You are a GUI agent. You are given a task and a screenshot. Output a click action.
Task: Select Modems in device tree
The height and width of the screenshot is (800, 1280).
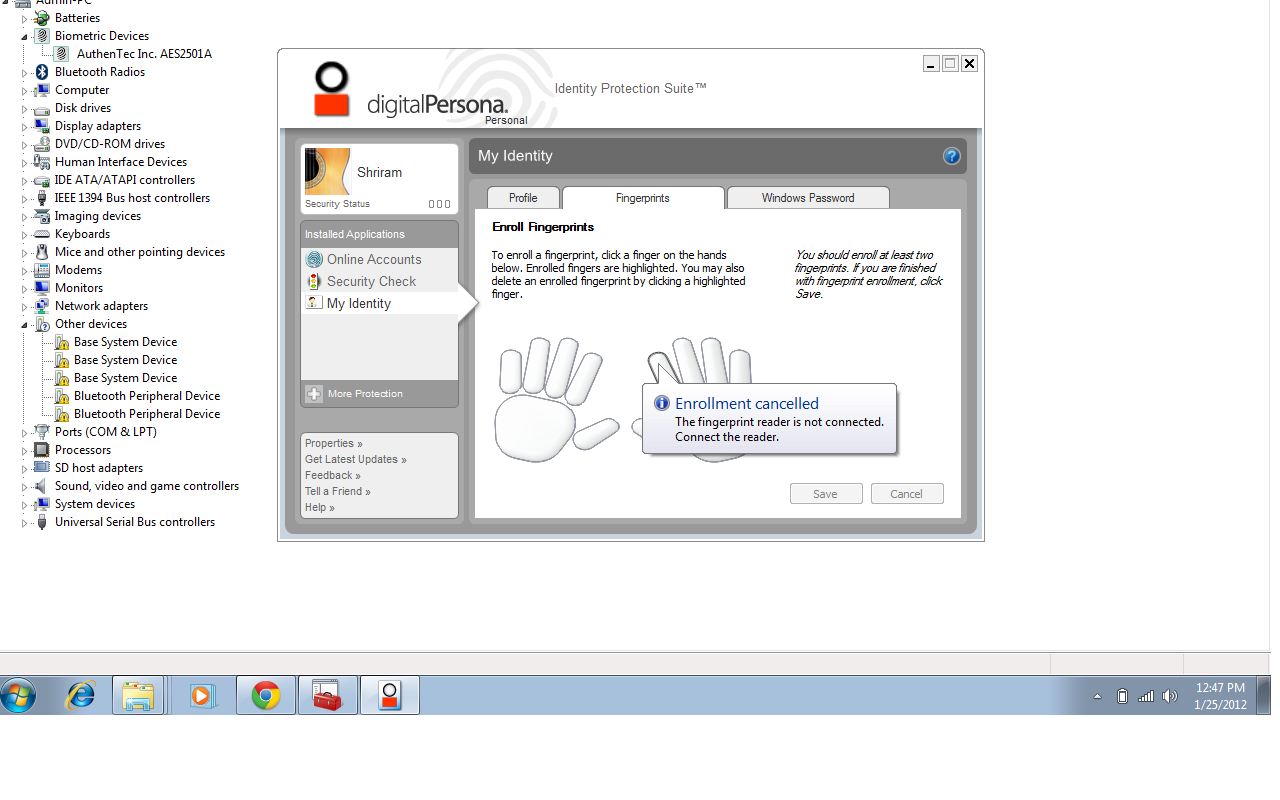(x=78, y=270)
